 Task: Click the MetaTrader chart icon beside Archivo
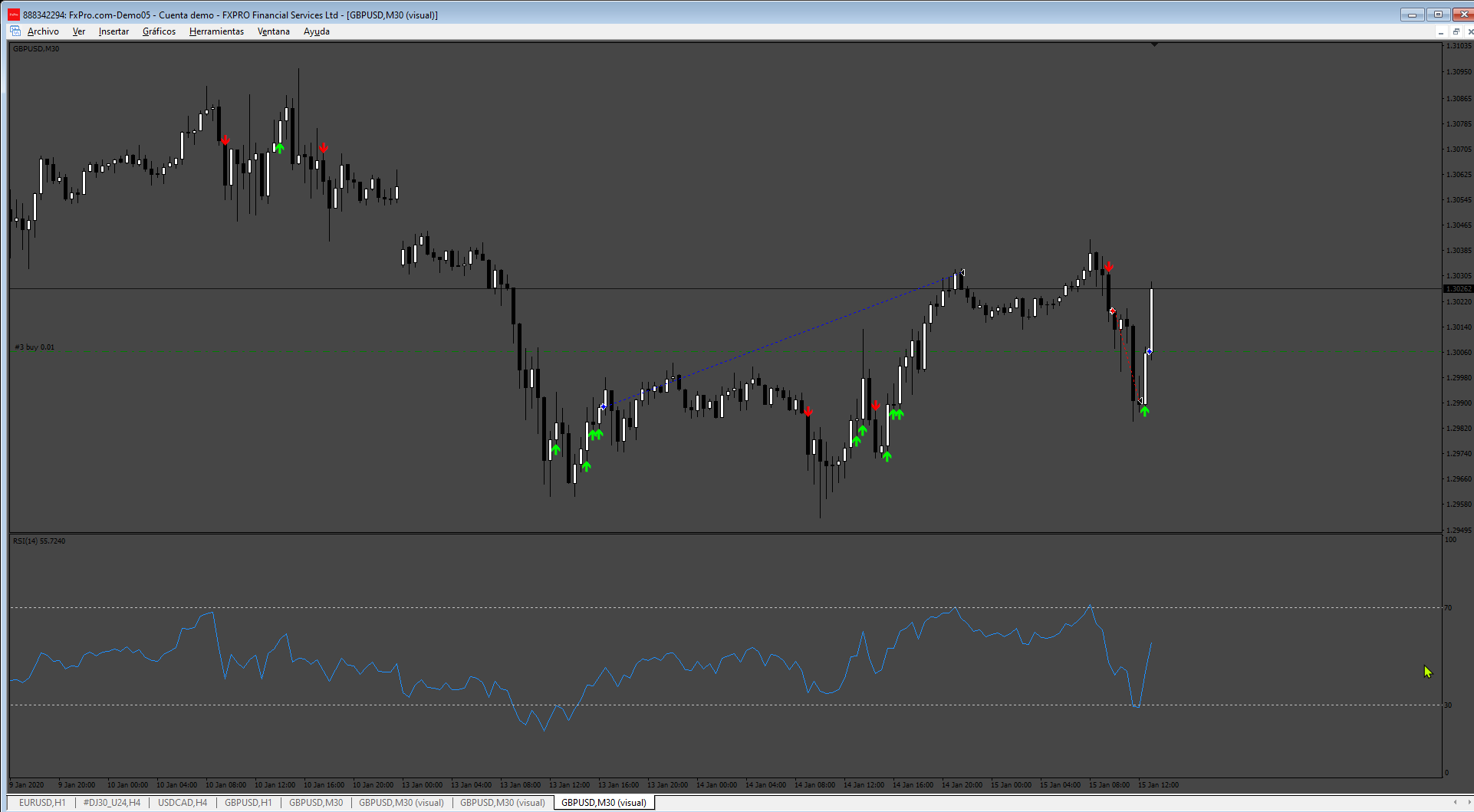click(15, 31)
